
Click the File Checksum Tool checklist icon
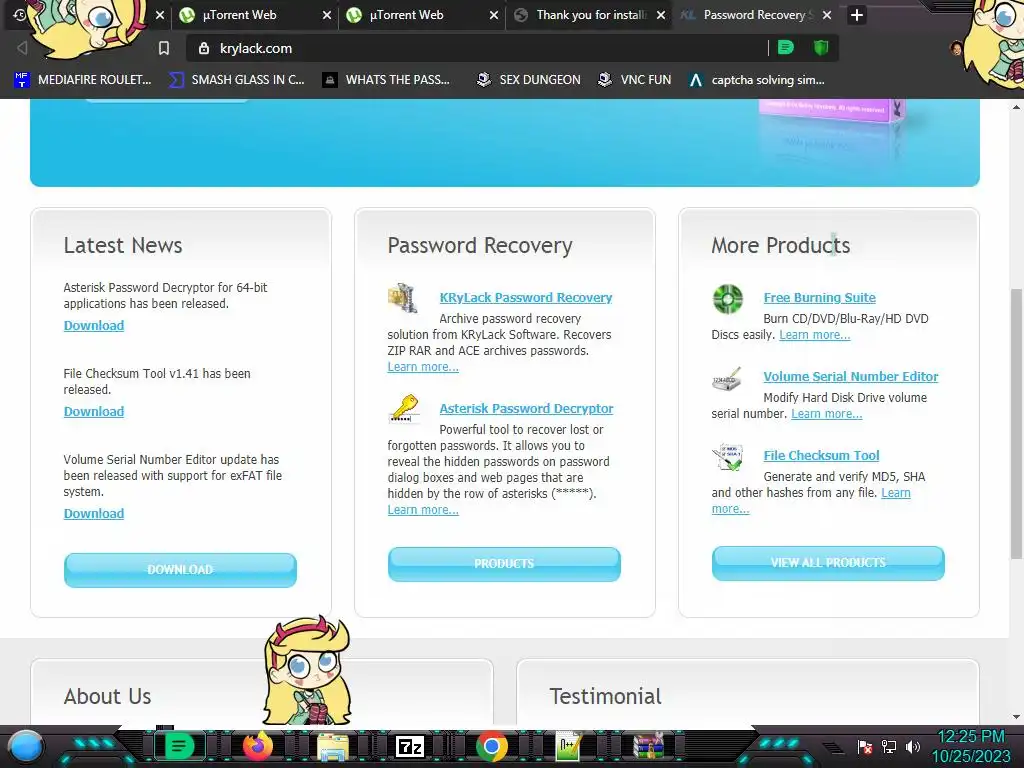(x=728, y=457)
